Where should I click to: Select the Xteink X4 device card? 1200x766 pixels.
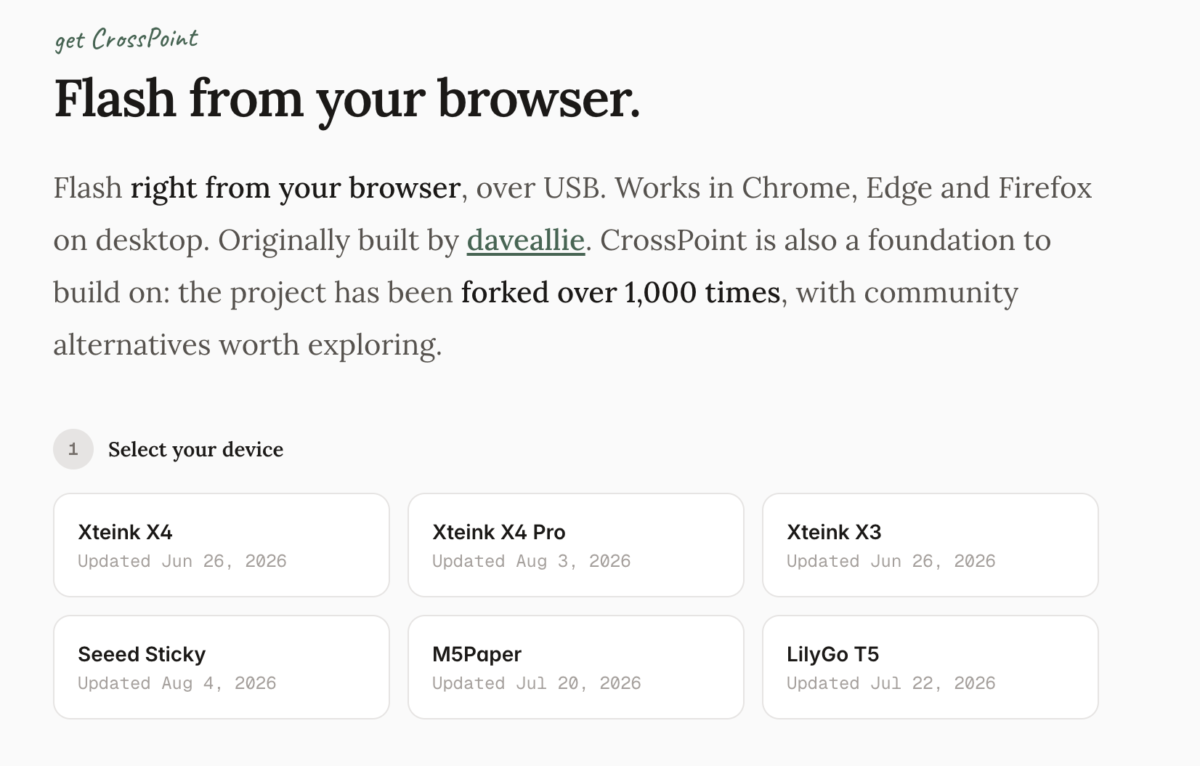221,545
